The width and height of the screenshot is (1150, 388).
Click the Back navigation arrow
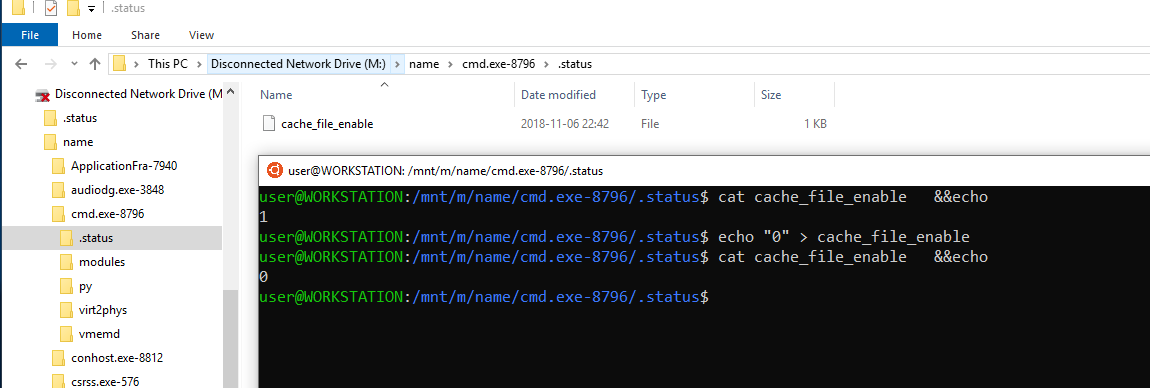click(21, 64)
